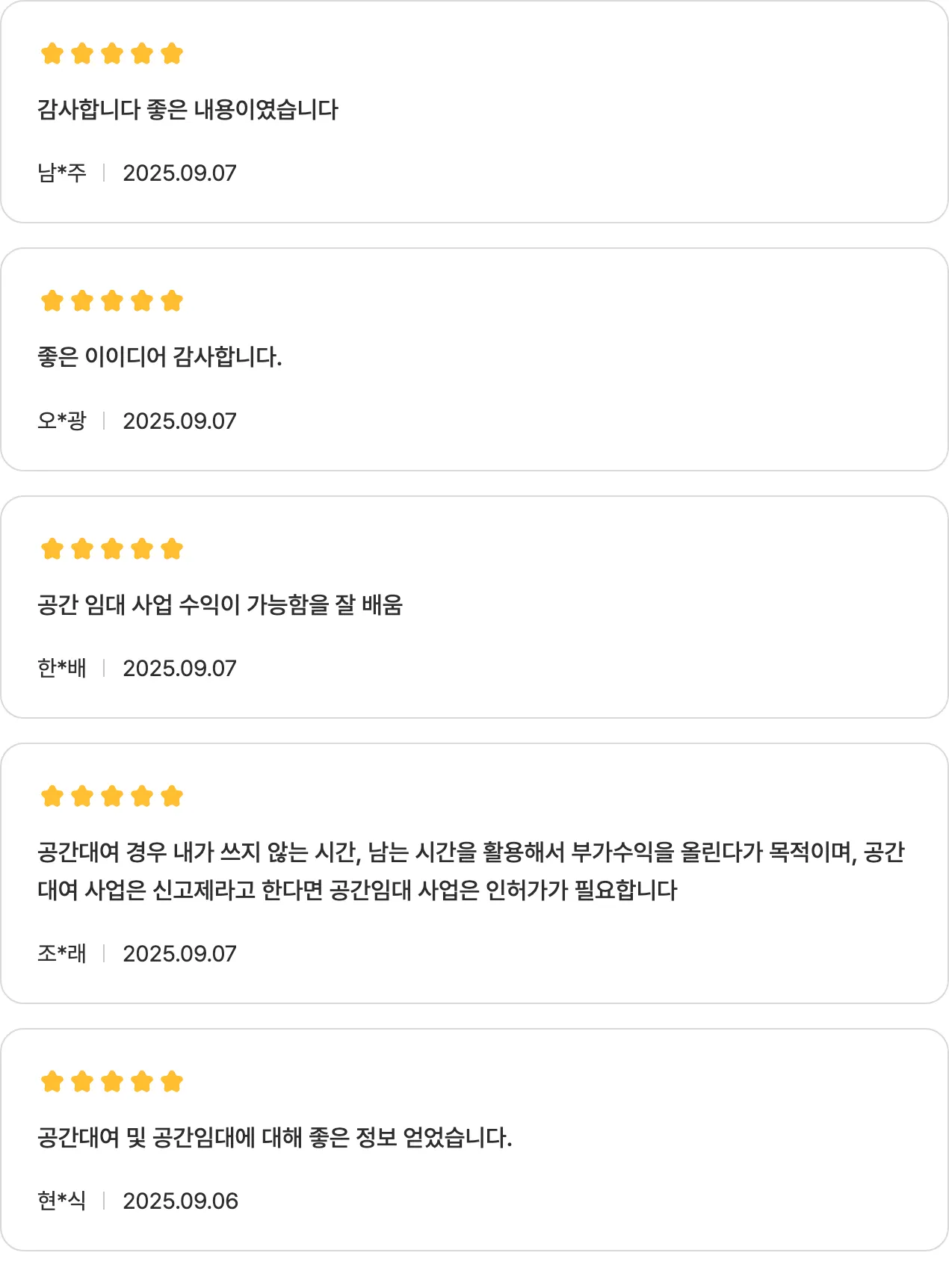Click the review text ending '좋은 정보 얻었습니다.'
Image resolution: width=949 pixels, height=1288 pixels.
pos(274,1138)
